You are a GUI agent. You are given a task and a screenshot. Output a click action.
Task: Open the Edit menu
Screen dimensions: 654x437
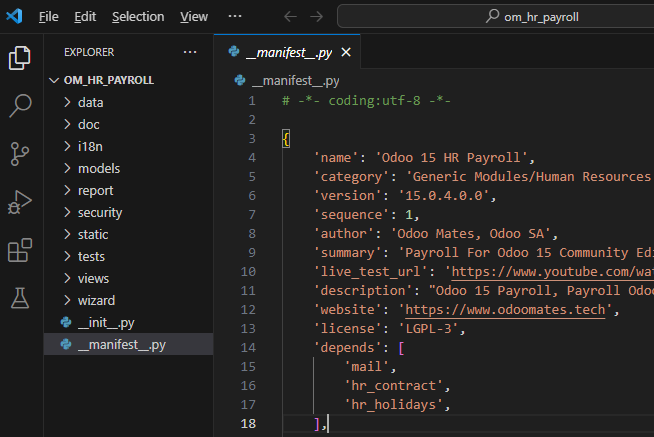[85, 17]
